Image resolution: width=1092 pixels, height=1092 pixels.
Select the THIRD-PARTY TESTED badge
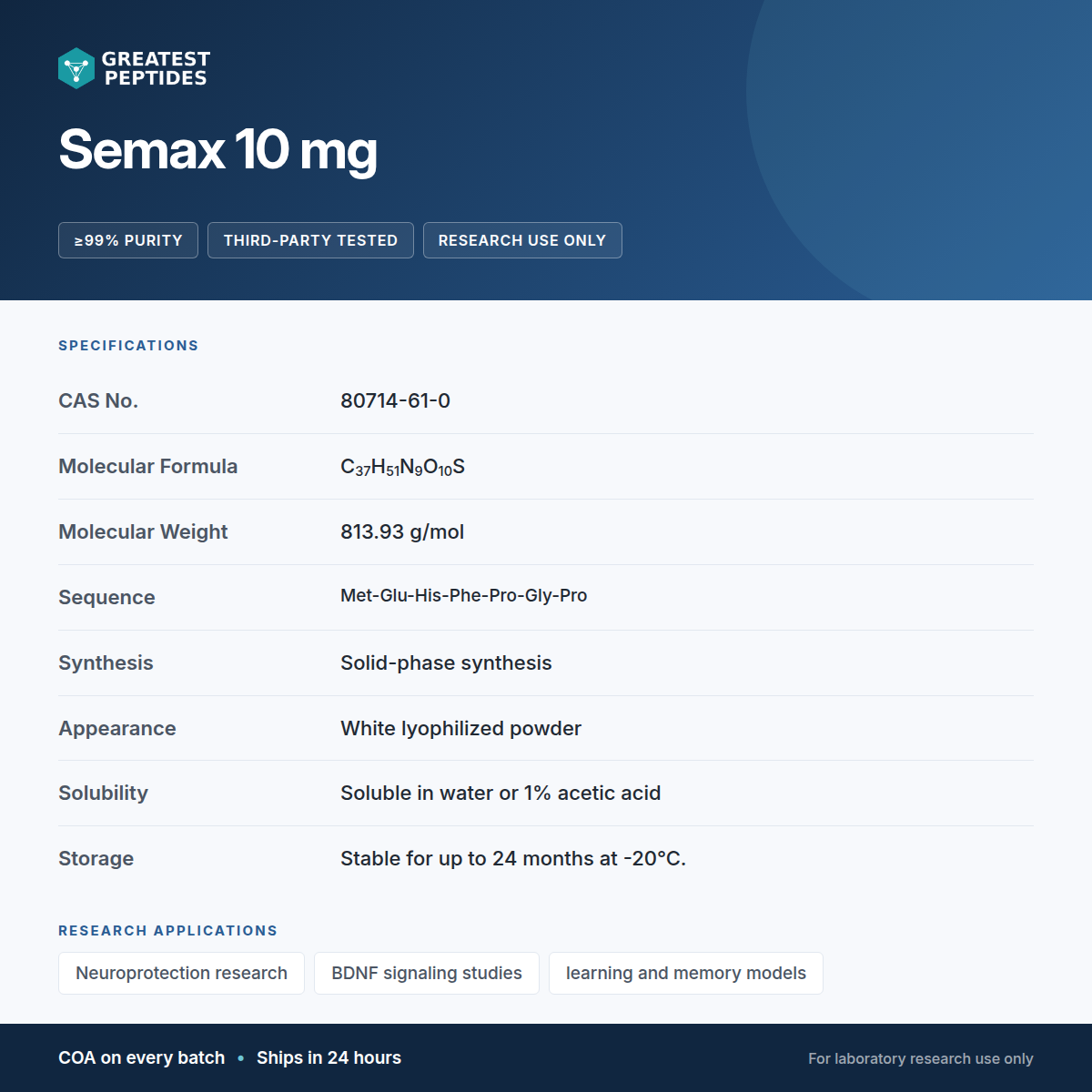pyautogui.click(x=310, y=240)
